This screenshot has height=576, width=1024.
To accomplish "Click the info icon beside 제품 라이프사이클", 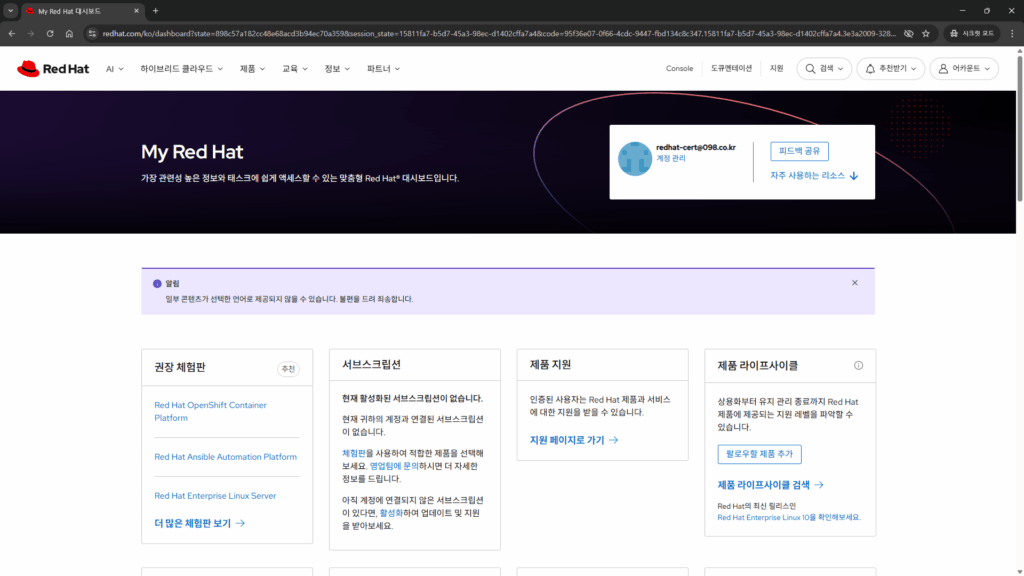I will point(858,366).
